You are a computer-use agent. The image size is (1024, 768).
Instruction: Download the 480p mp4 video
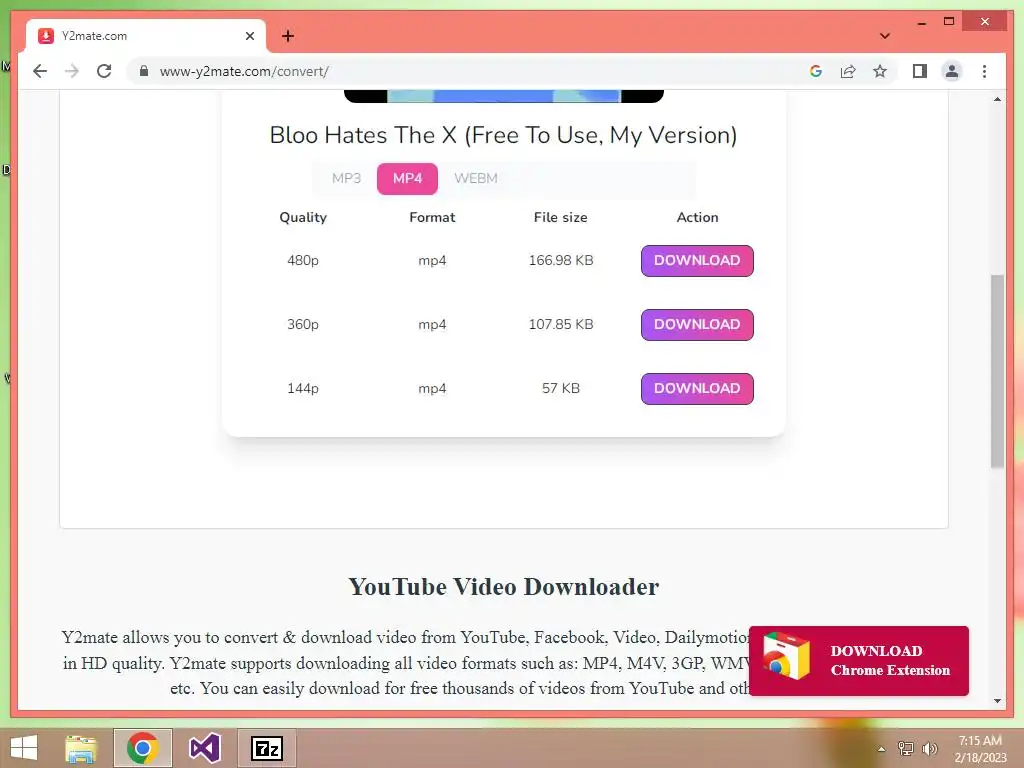point(697,261)
